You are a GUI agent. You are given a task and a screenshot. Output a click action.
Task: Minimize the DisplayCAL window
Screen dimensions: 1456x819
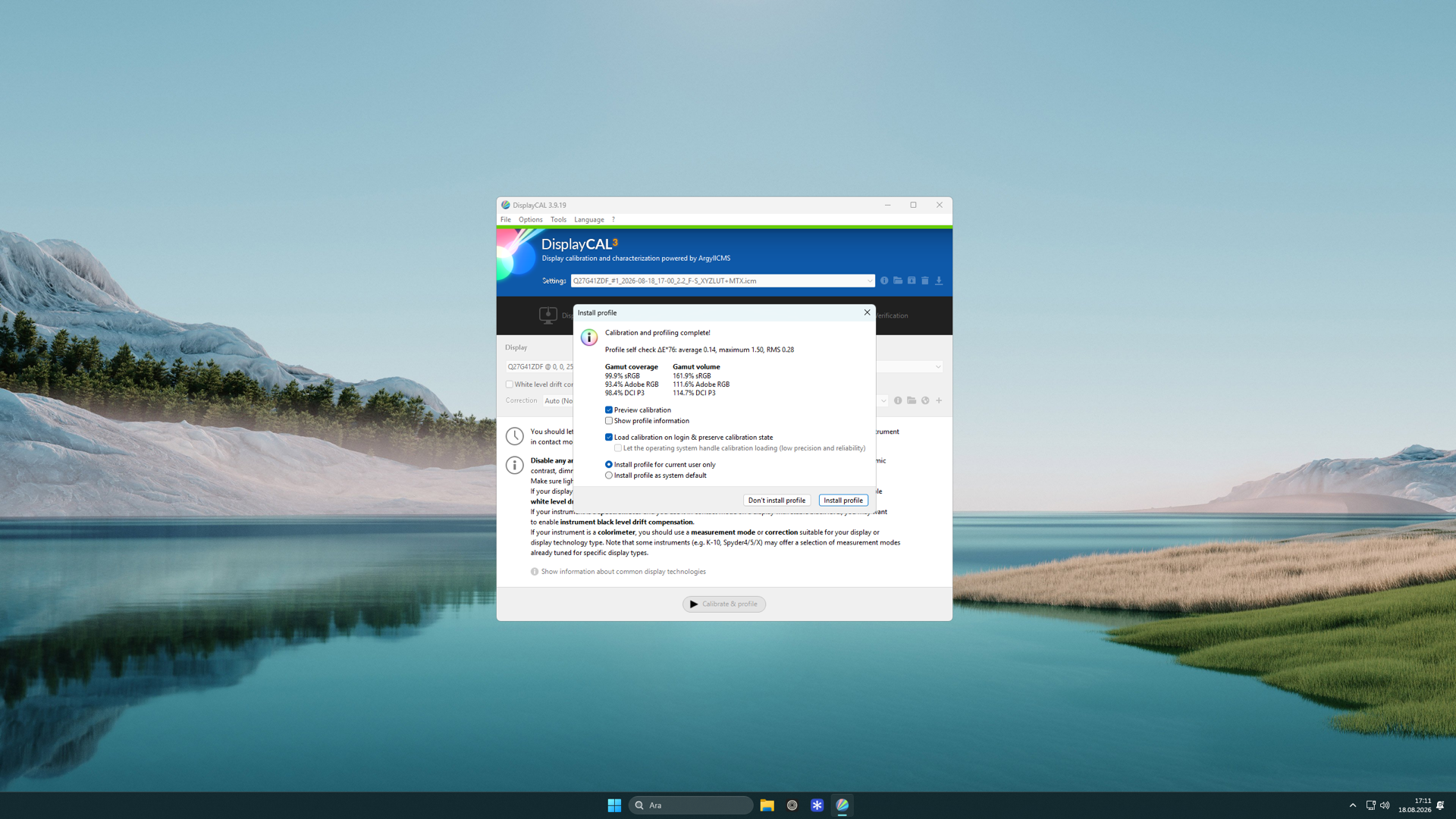[x=887, y=205]
